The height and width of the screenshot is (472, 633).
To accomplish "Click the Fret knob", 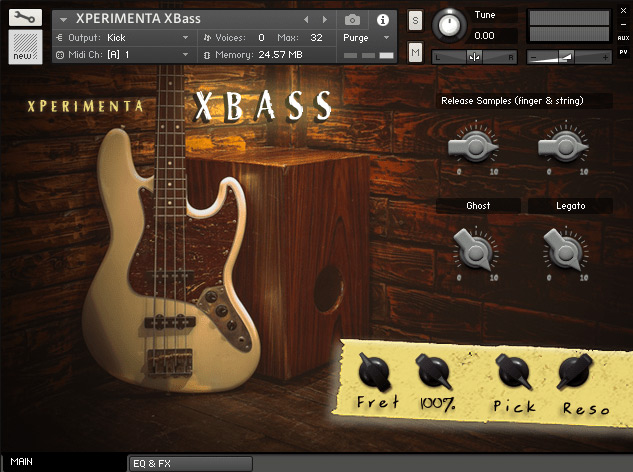I will [376, 373].
